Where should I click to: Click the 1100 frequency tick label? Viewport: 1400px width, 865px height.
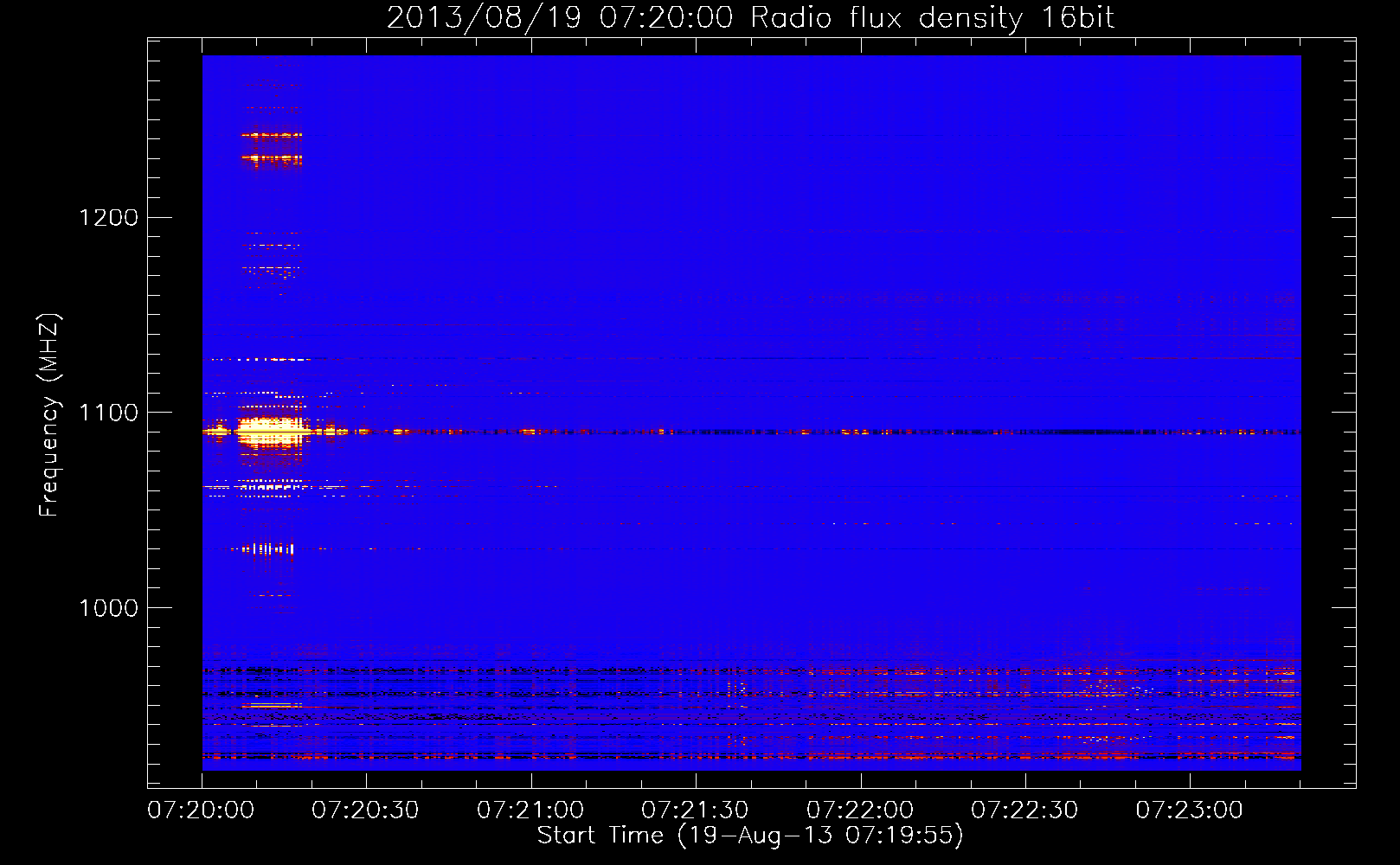109,413
